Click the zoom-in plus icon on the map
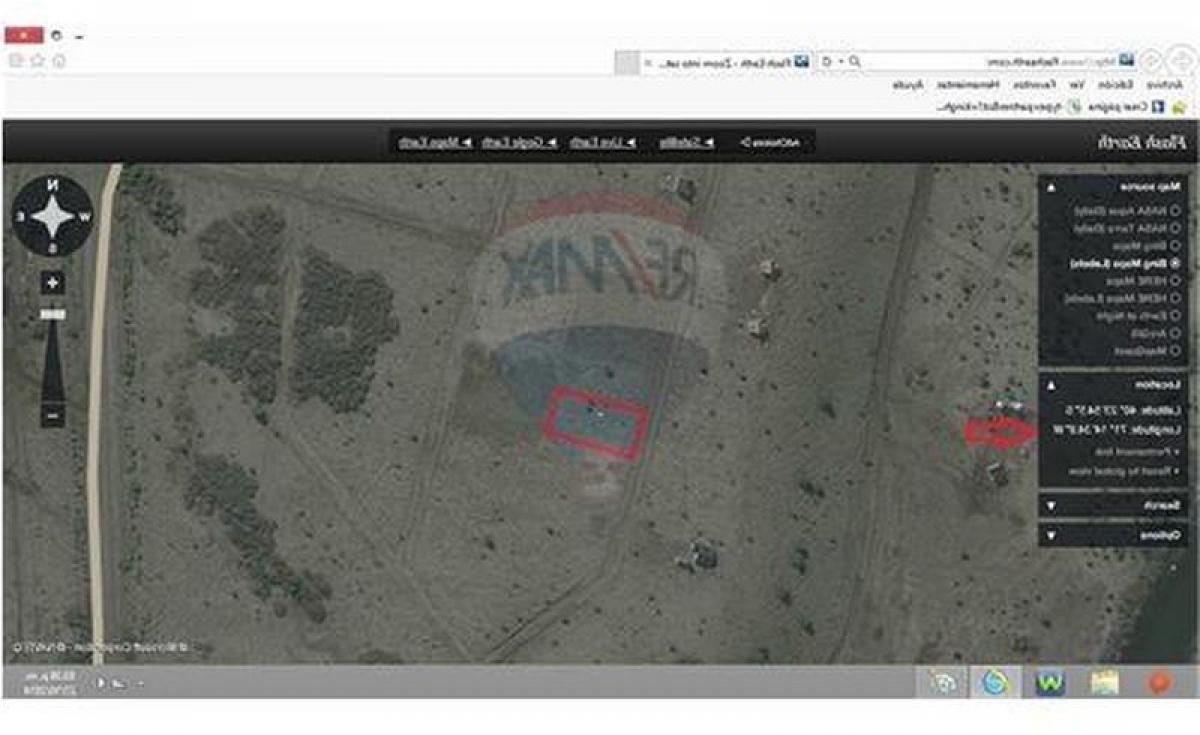1200x735 pixels. 51,281
